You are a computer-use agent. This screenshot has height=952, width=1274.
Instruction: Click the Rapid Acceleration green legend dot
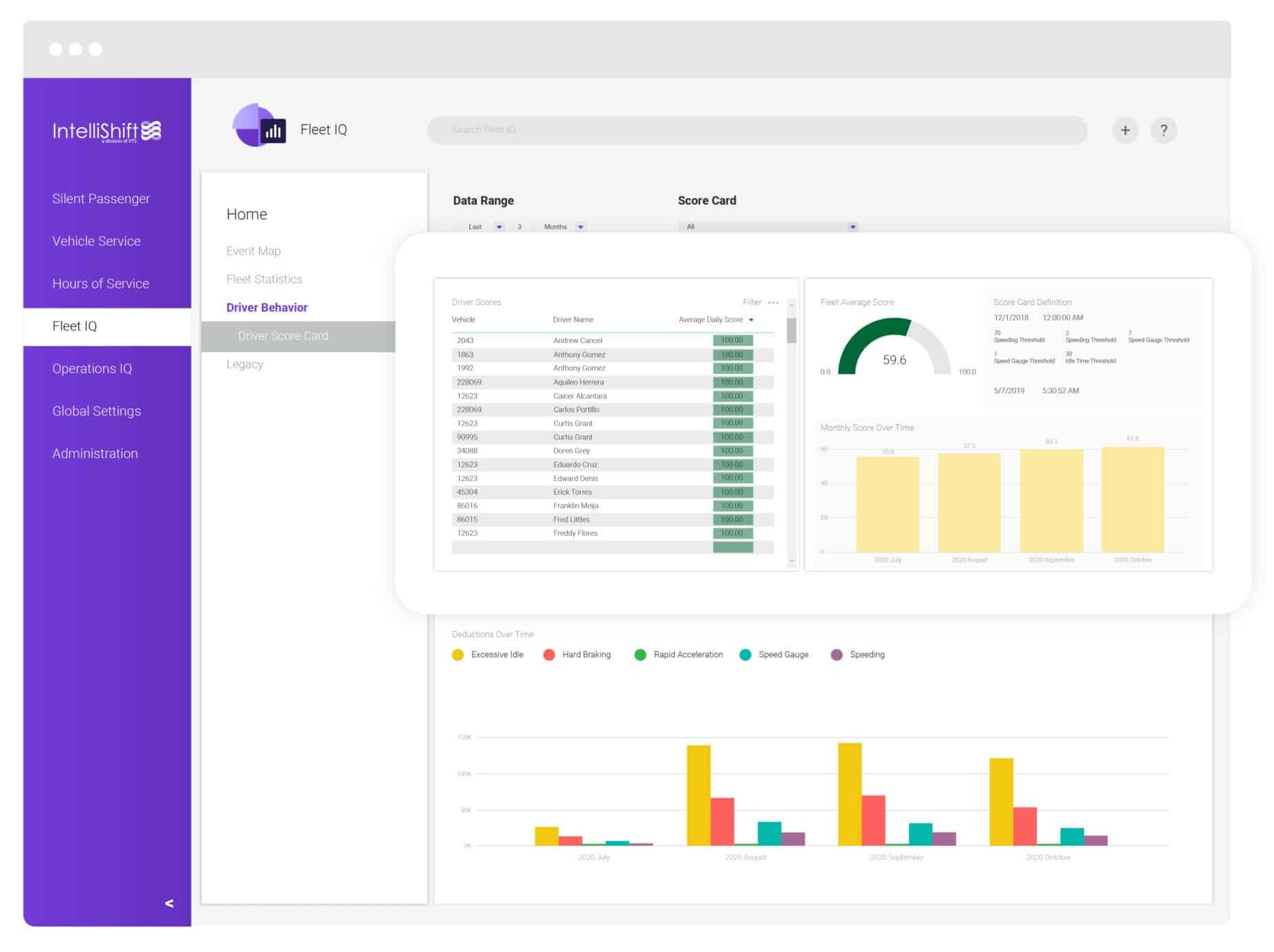pos(640,654)
